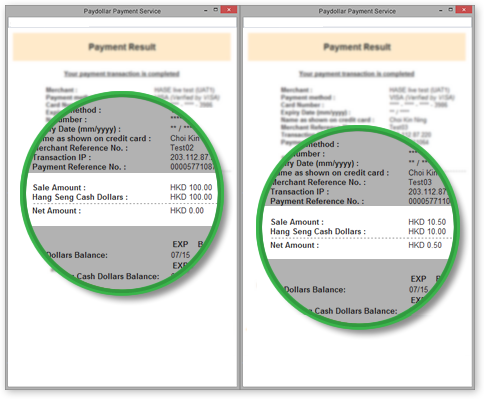Click the 'Payment method :' label in the right window
Screen dimensions: 484x399
tap(308, 97)
